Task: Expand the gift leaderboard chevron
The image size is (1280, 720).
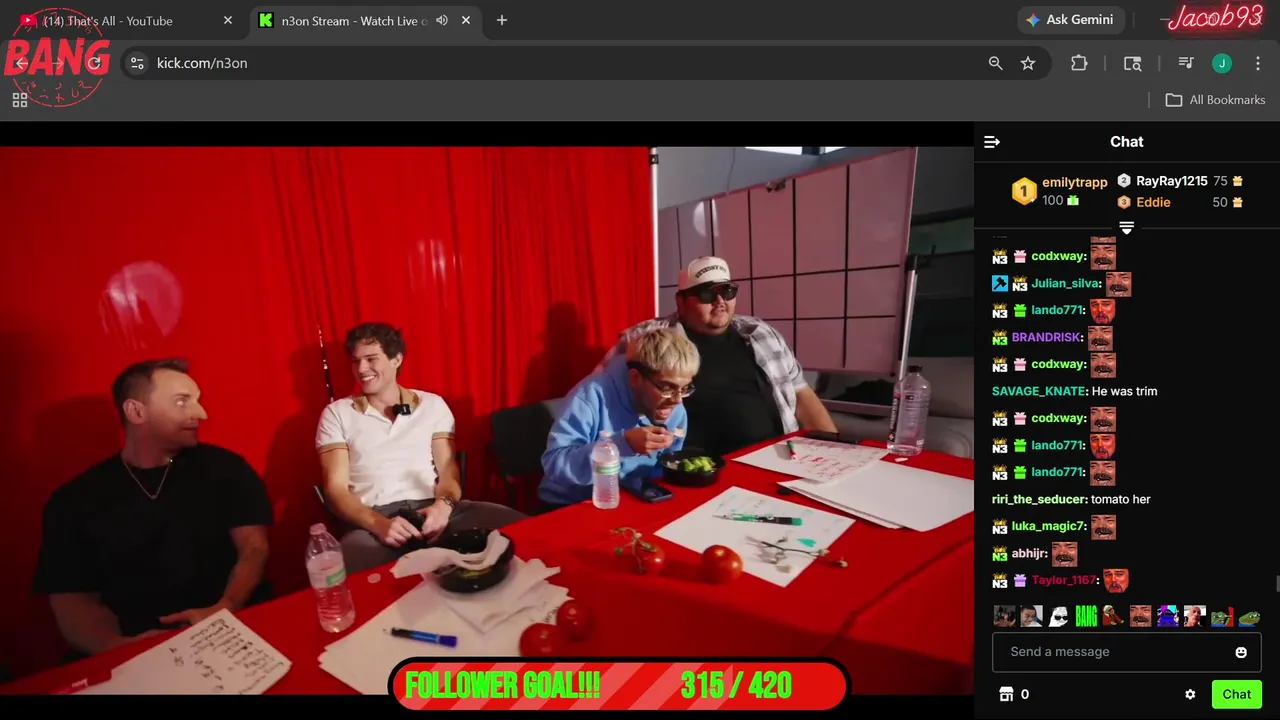Action: tap(1126, 228)
